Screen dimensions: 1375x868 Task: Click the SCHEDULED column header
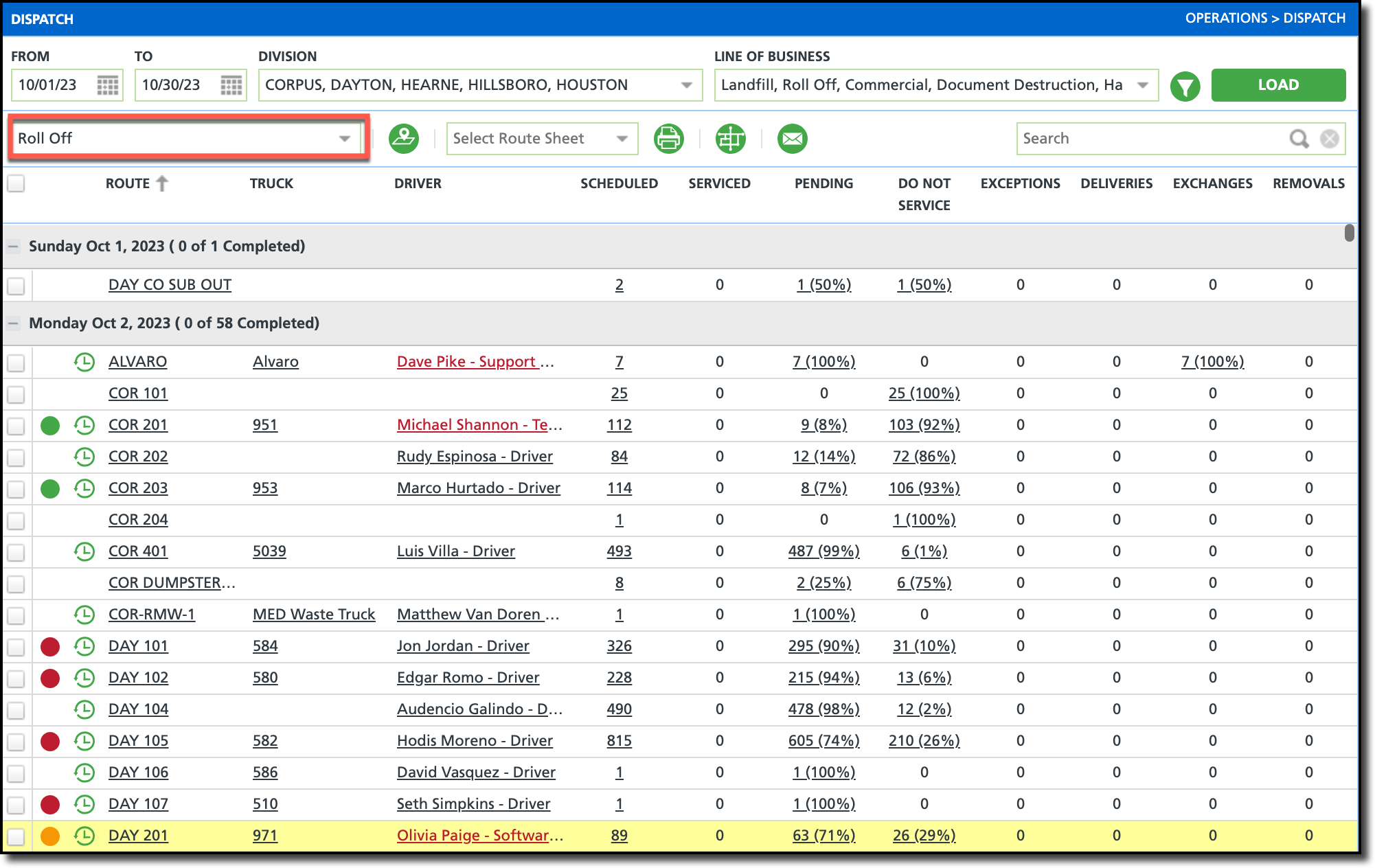pos(619,183)
